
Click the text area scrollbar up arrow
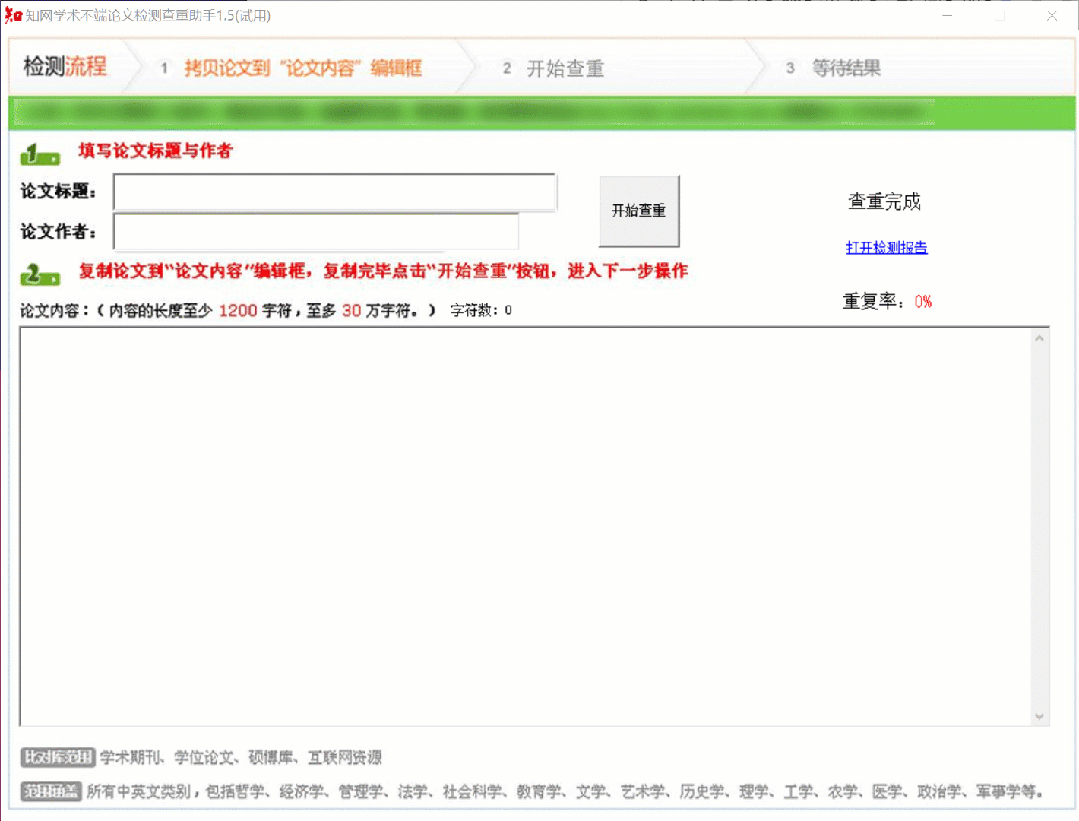pyautogui.click(x=1040, y=339)
